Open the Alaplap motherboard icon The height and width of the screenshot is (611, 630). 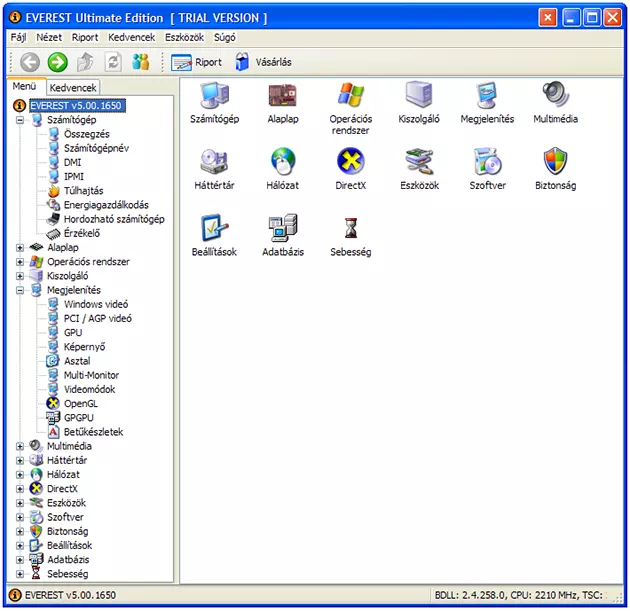tap(282, 95)
